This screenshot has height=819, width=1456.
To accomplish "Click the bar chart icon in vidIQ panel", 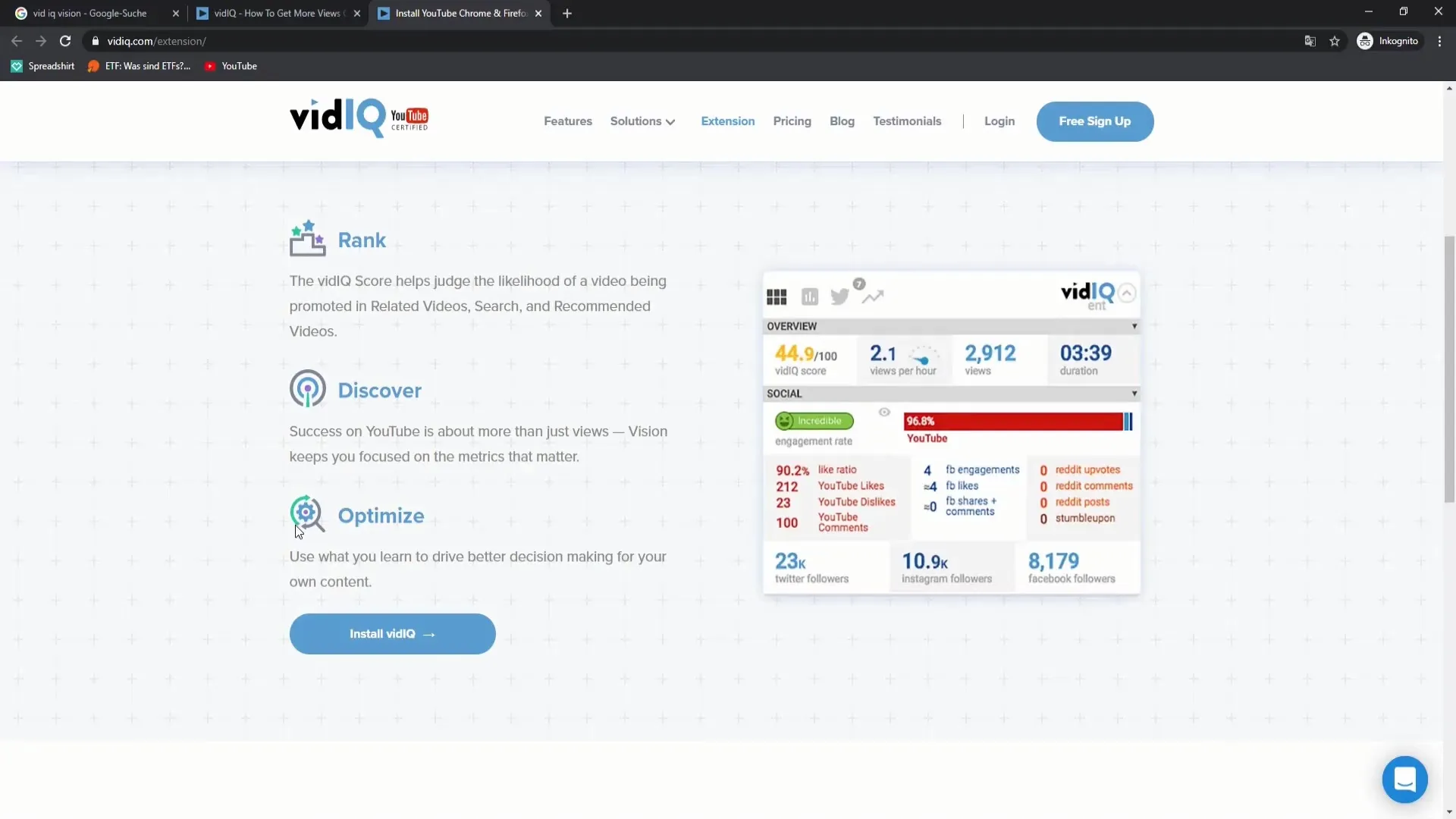I will (x=810, y=297).
